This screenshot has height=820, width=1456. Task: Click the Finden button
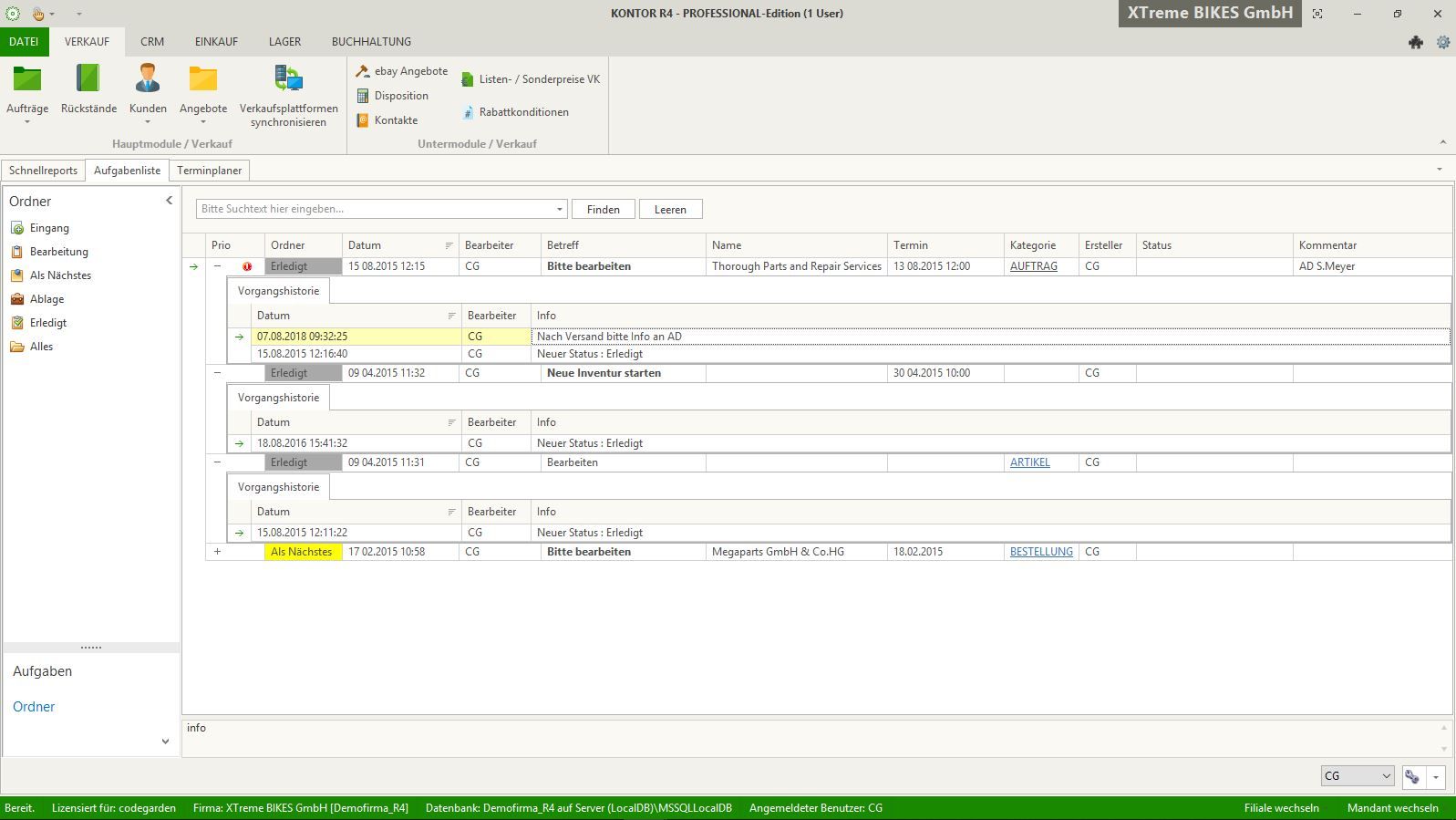pos(603,210)
